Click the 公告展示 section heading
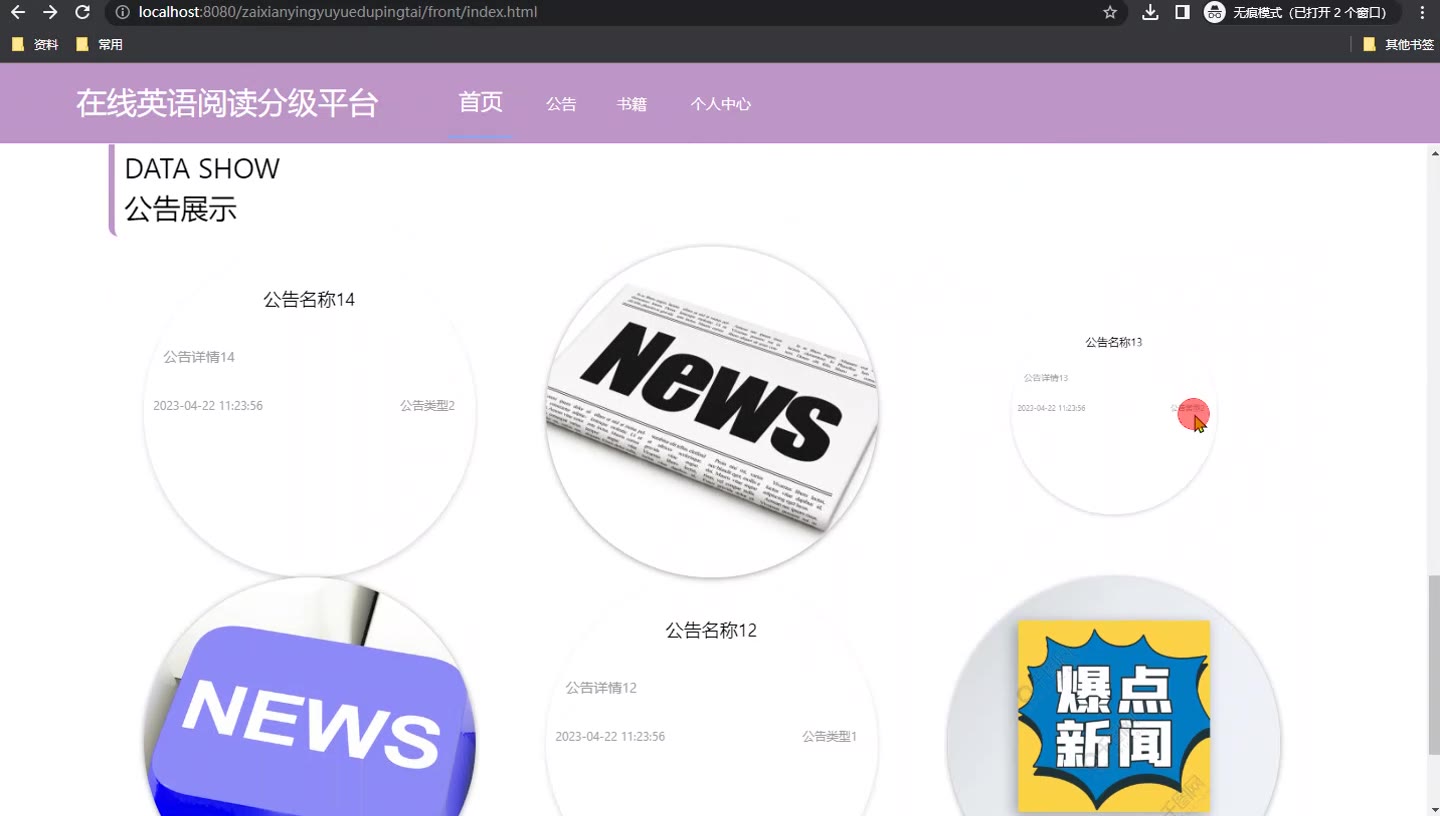The height and width of the screenshot is (816, 1440). [181, 209]
